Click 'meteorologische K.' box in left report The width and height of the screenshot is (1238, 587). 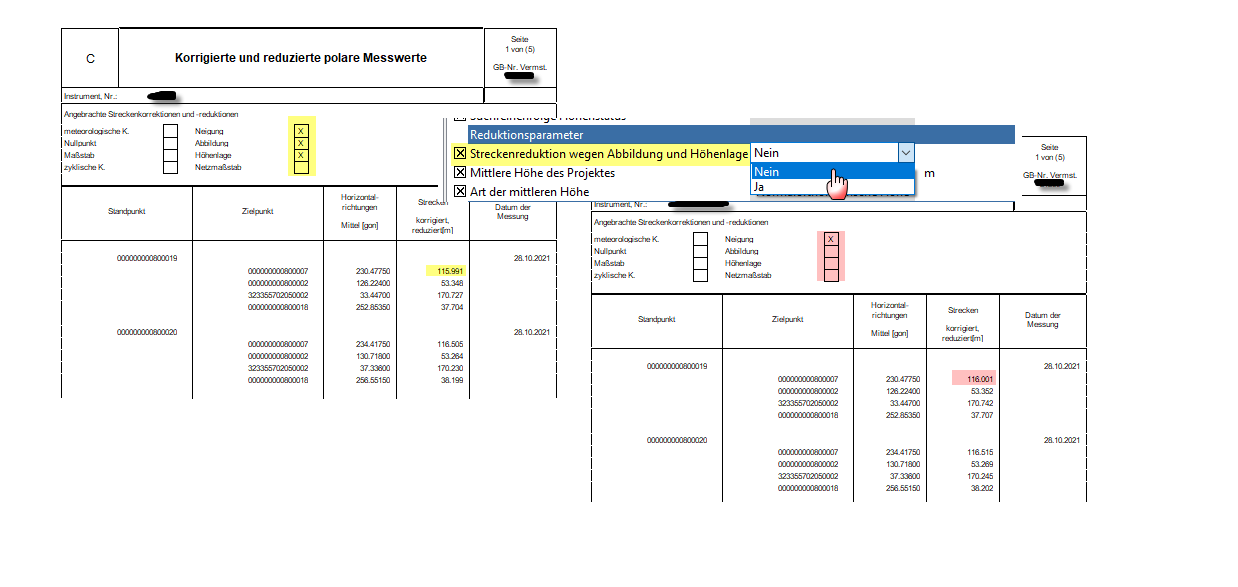point(171,131)
